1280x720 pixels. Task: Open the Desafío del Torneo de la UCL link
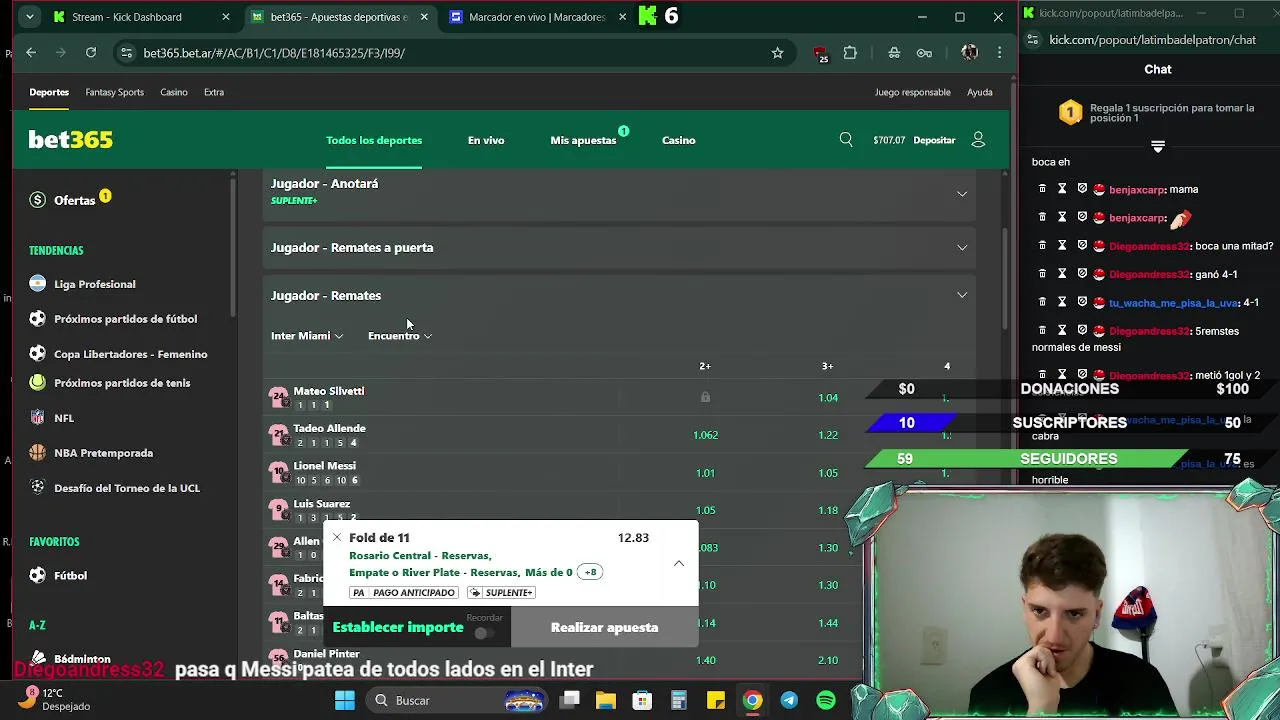[x=127, y=488]
